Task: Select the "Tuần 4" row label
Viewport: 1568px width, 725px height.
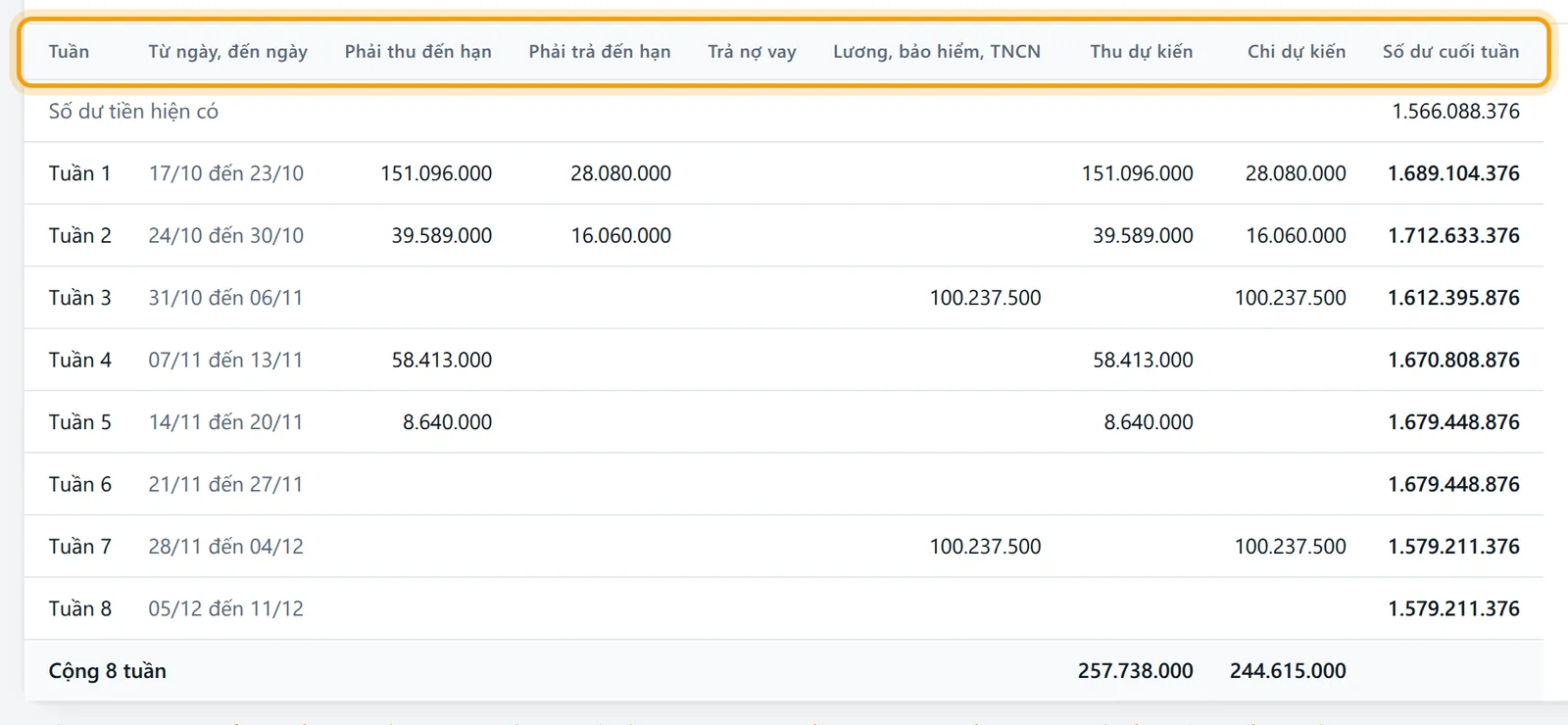Action: [80, 361]
